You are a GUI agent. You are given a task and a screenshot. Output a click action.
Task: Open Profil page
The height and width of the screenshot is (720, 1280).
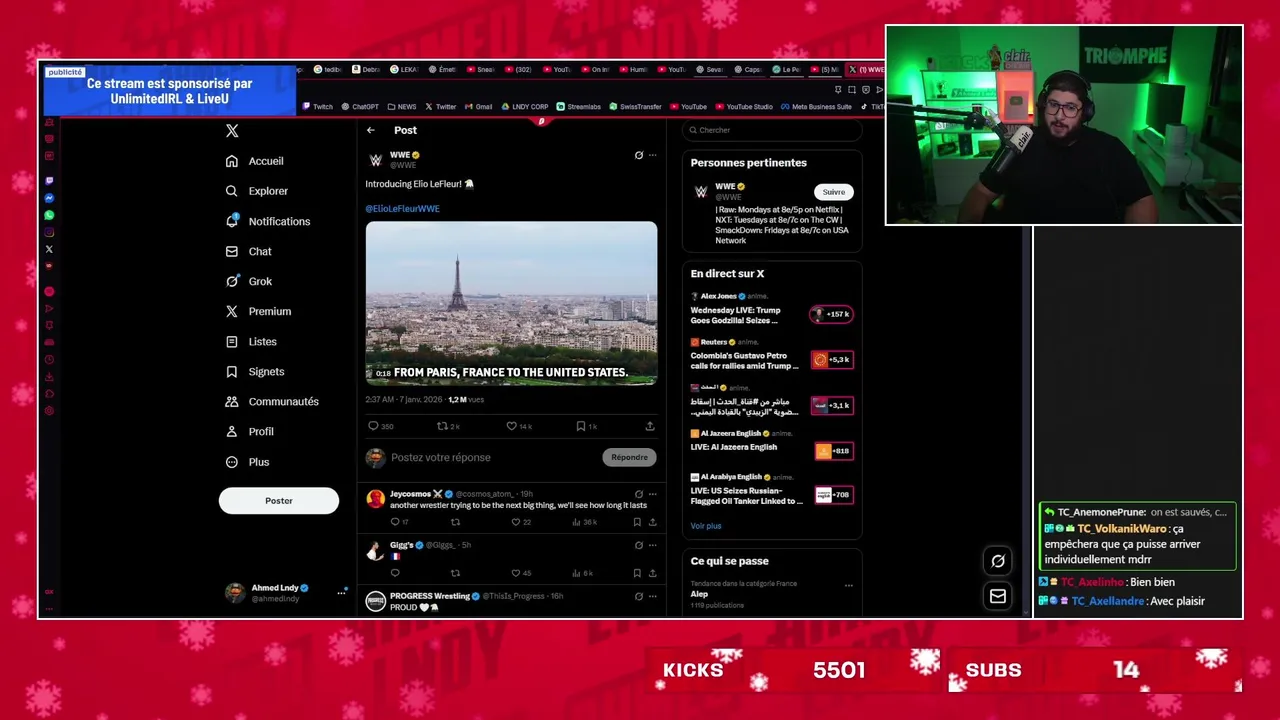pyautogui.click(x=250, y=431)
